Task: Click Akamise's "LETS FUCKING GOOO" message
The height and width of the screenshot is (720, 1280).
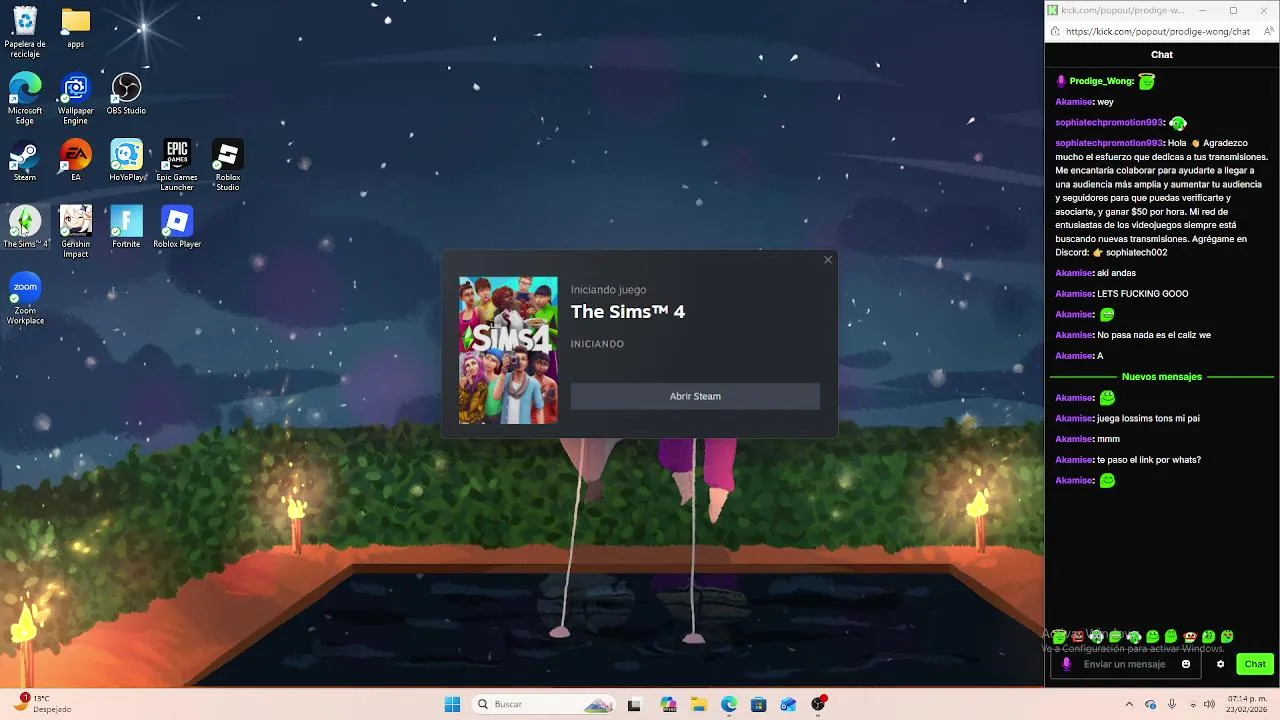Action: pyautogui.click(x=1142, y=294)
